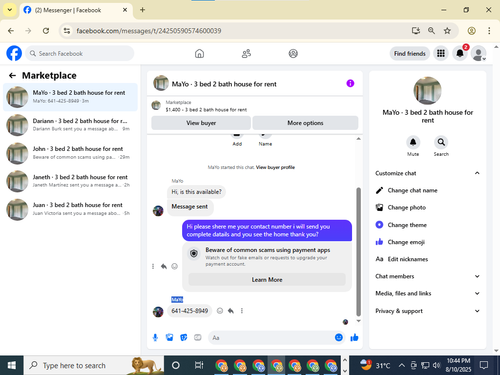Click the chat profile thumbnail in right panel

click(427, 91)
